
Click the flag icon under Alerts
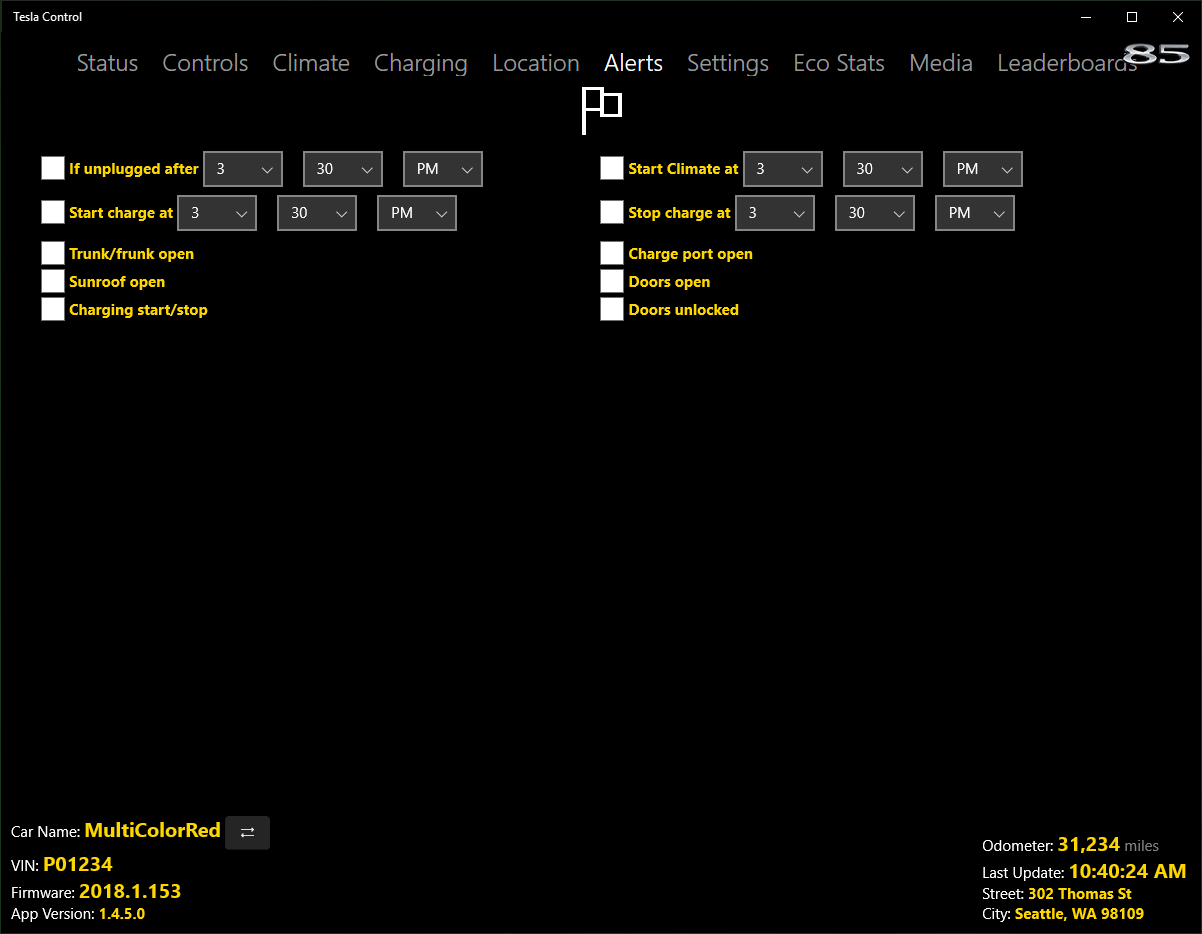pyautogui.click(x=602, y=110)
